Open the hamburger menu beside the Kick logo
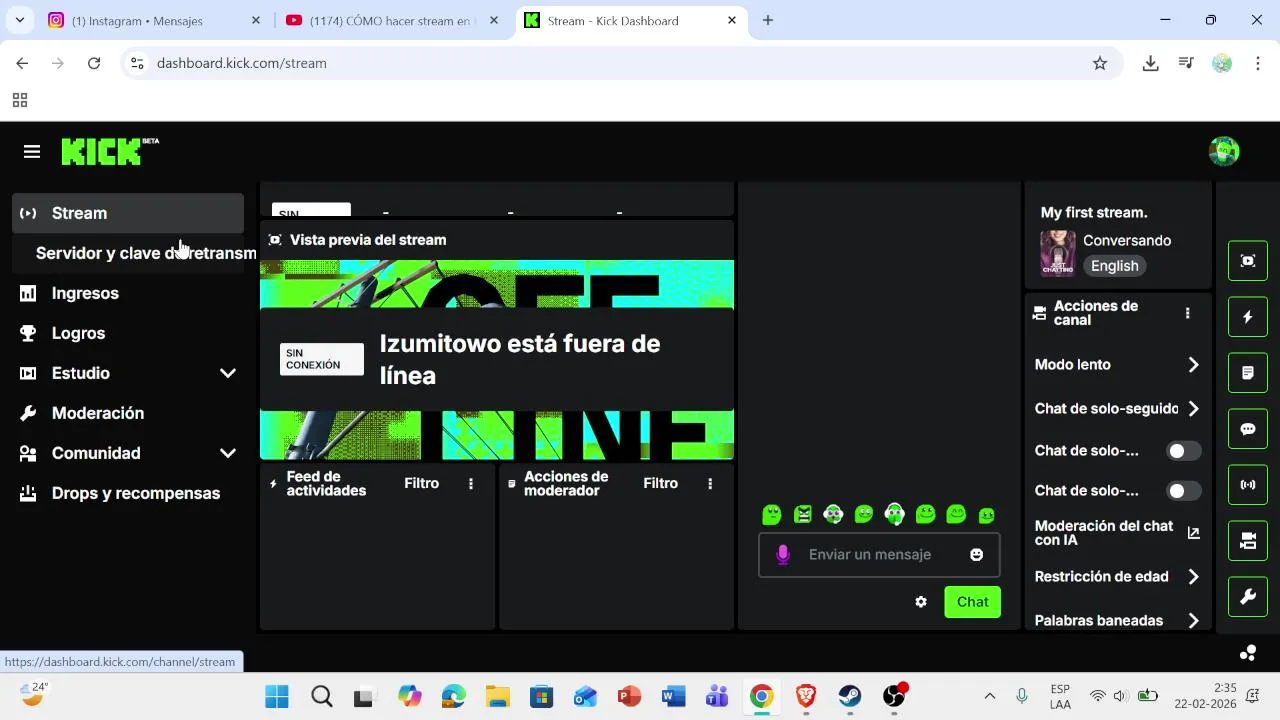The height and width of the screenshot is (720, 1280). (x=32, y=152)
